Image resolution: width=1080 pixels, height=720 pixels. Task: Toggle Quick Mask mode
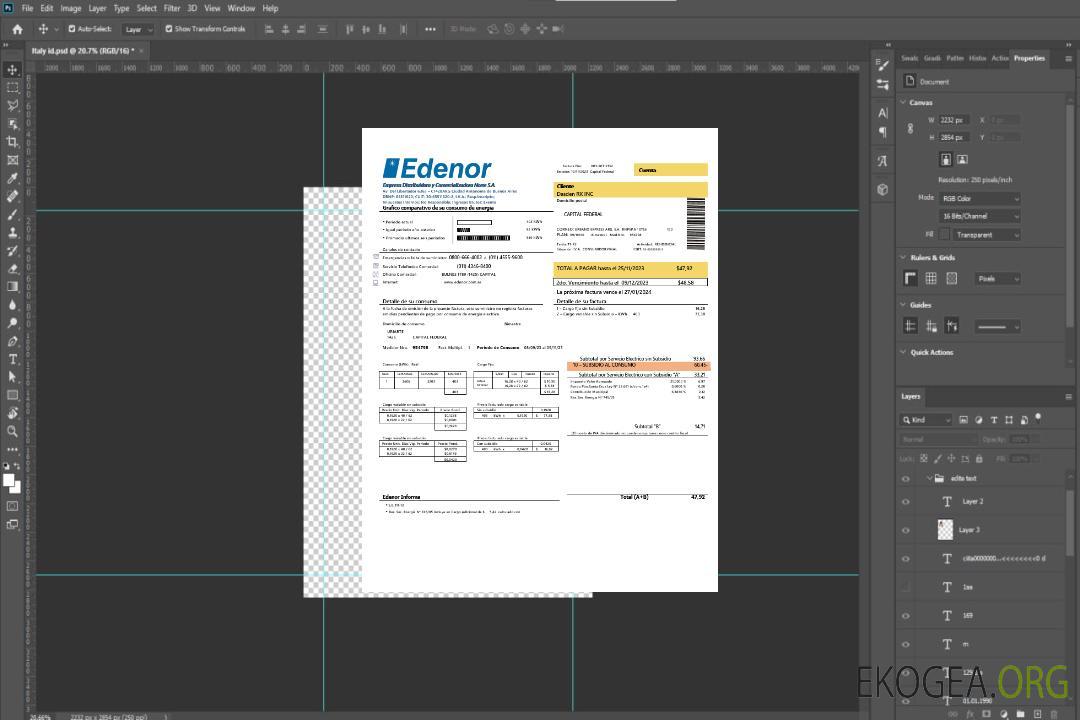(12, 506)
